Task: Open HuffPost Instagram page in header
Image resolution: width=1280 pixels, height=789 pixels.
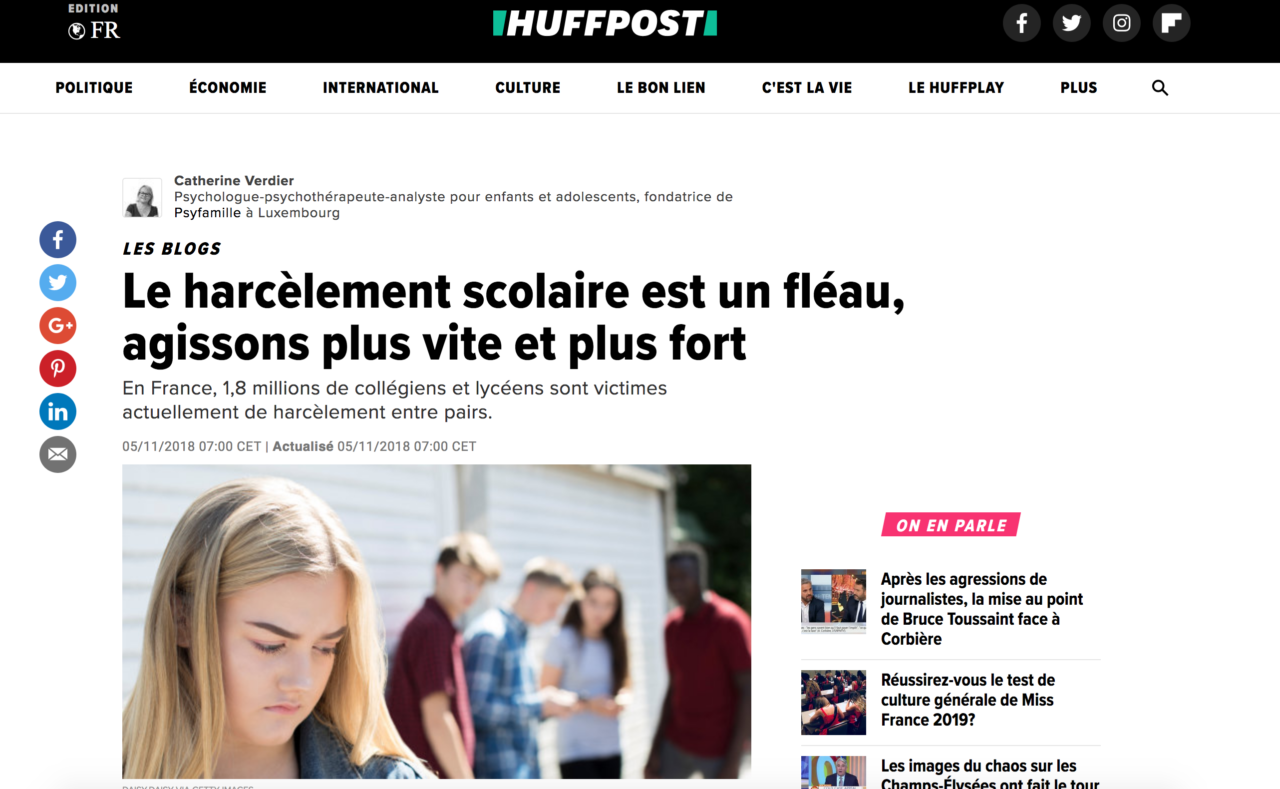Action: click(x=1122, y=23)
